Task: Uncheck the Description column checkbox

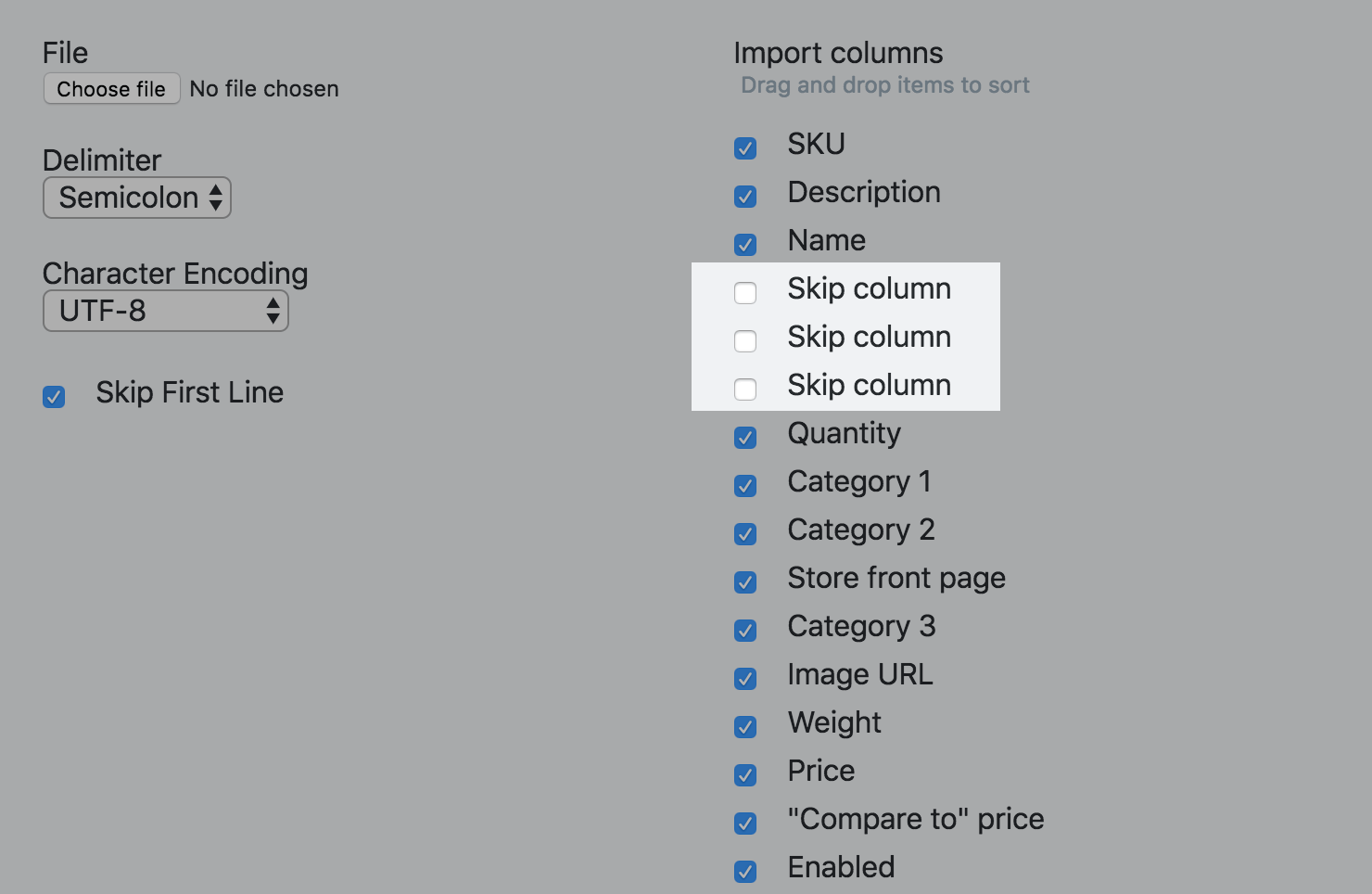Action: [x=745, y=197]
